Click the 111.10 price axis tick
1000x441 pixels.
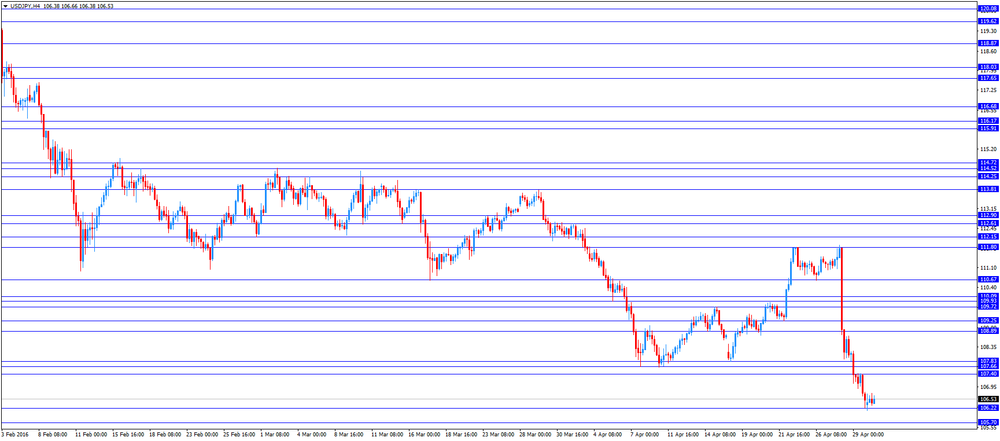(x=988, y=268)
